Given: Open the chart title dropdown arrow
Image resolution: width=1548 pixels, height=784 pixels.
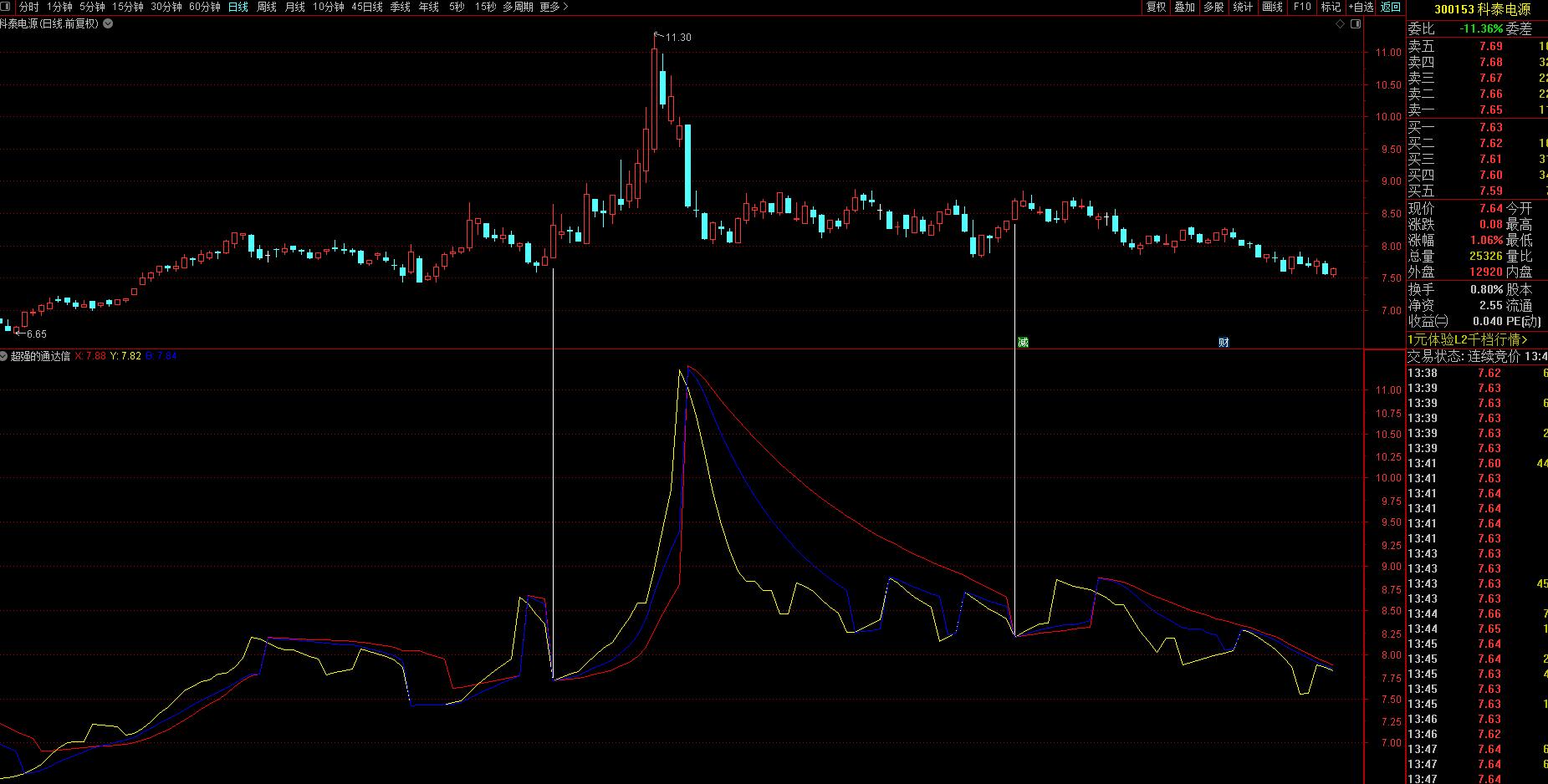Looking at the screenshot, I should point(108,24).
